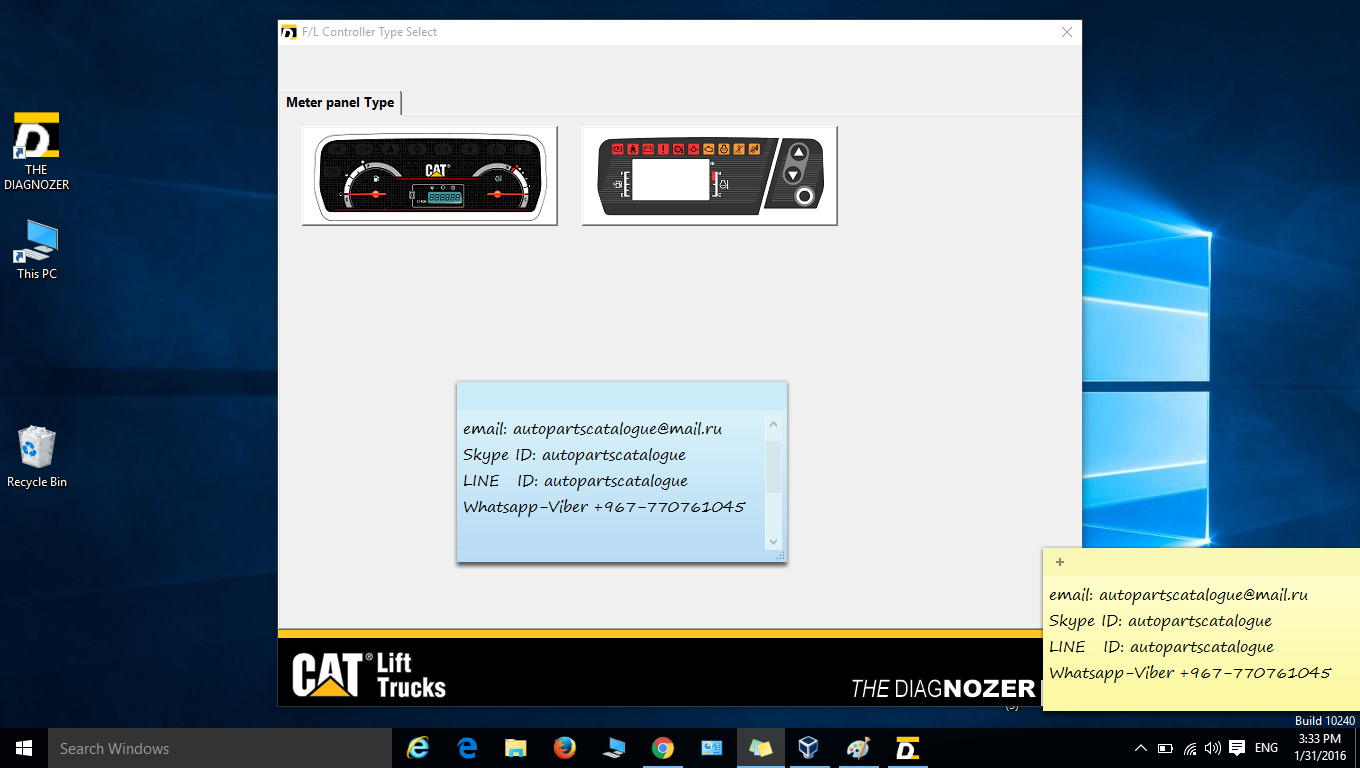Launch Firefox from the taskbar
This screenshot has width=1360, height=768.
(x=564, y=748)
